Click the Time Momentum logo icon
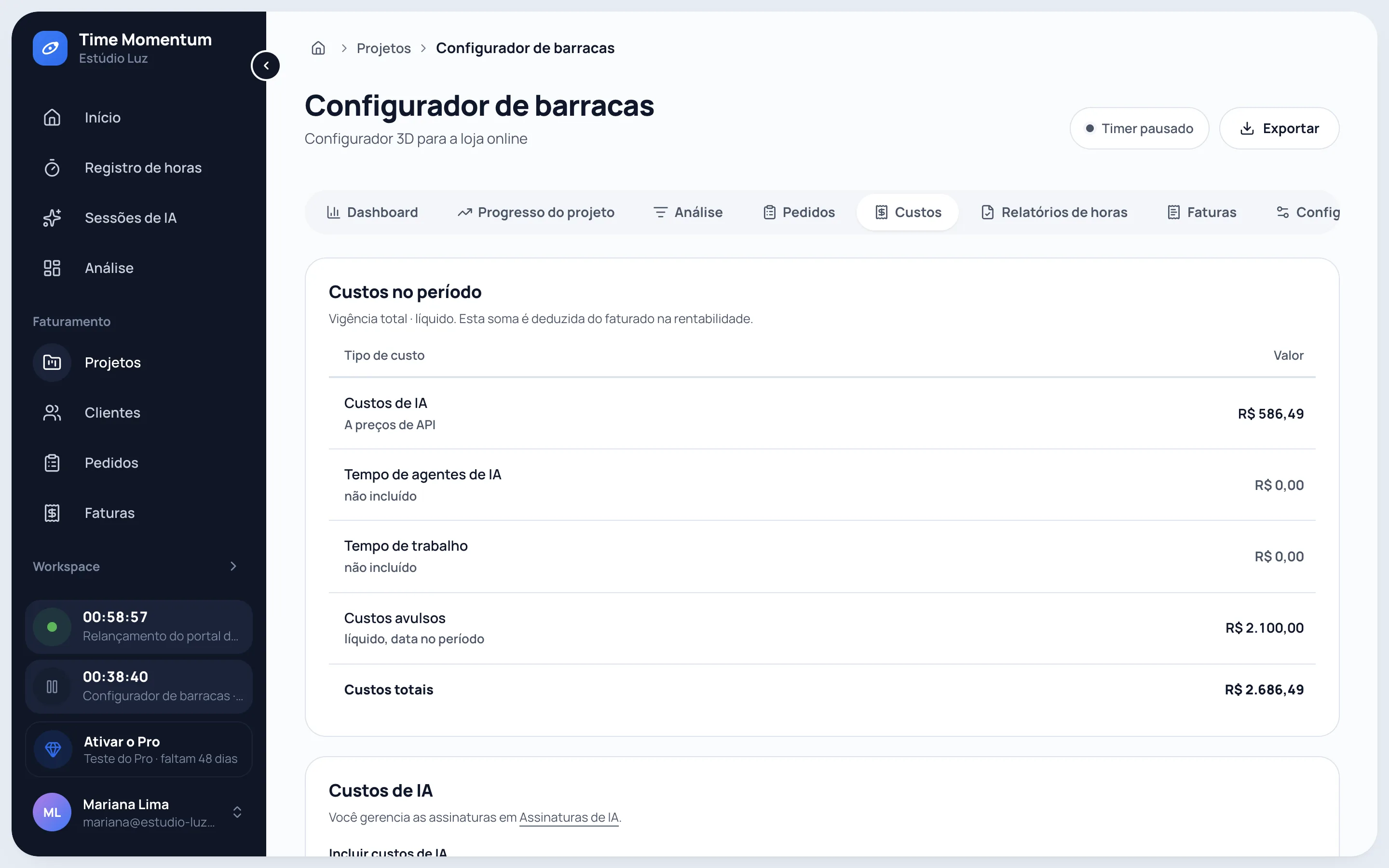Screen dimensions: 1389x868 click(50, 48)
